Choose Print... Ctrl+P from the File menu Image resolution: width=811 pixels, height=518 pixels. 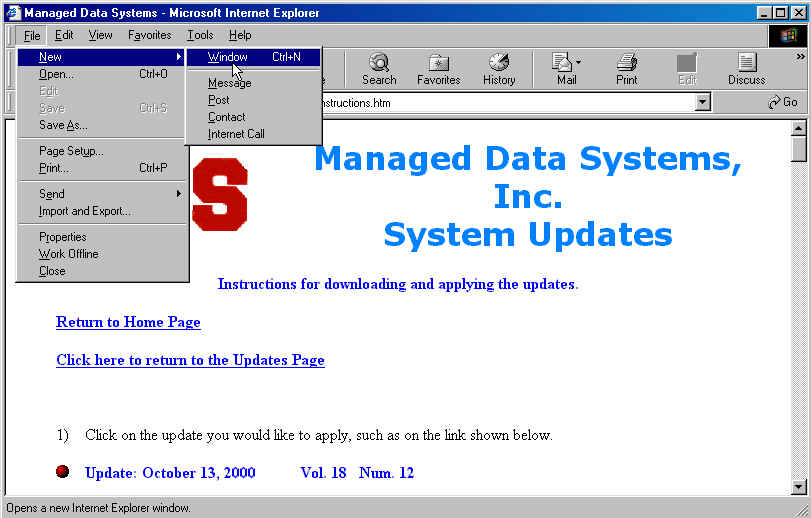101,168
